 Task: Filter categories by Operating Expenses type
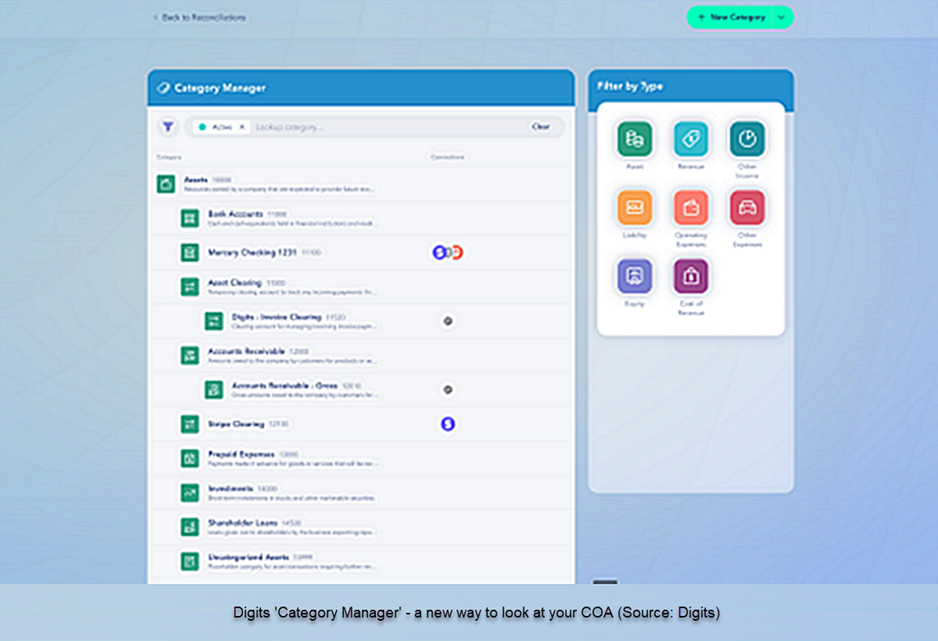pyautogui.click(x=690, y=207)
